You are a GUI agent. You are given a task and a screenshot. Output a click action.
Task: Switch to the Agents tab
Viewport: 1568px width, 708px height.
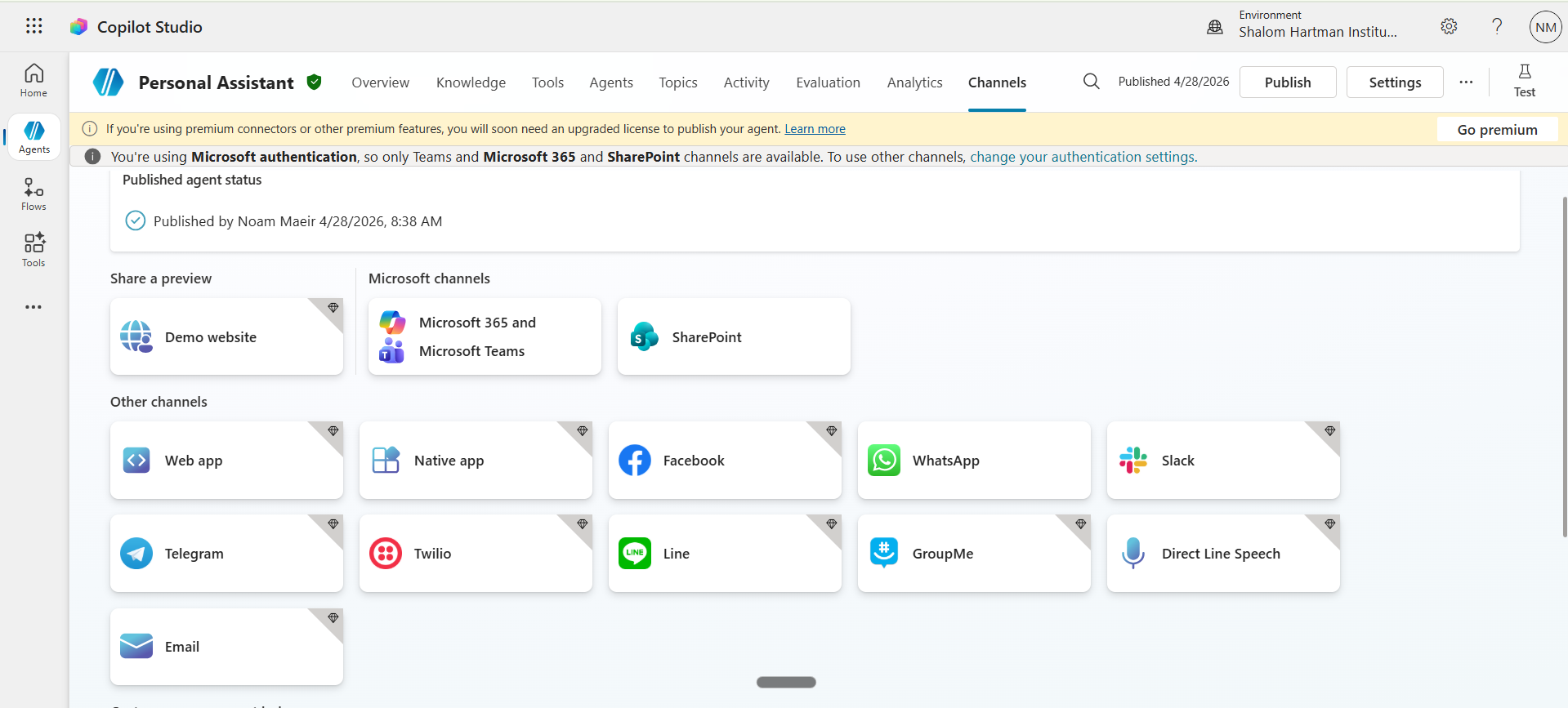tap(611, 82)
